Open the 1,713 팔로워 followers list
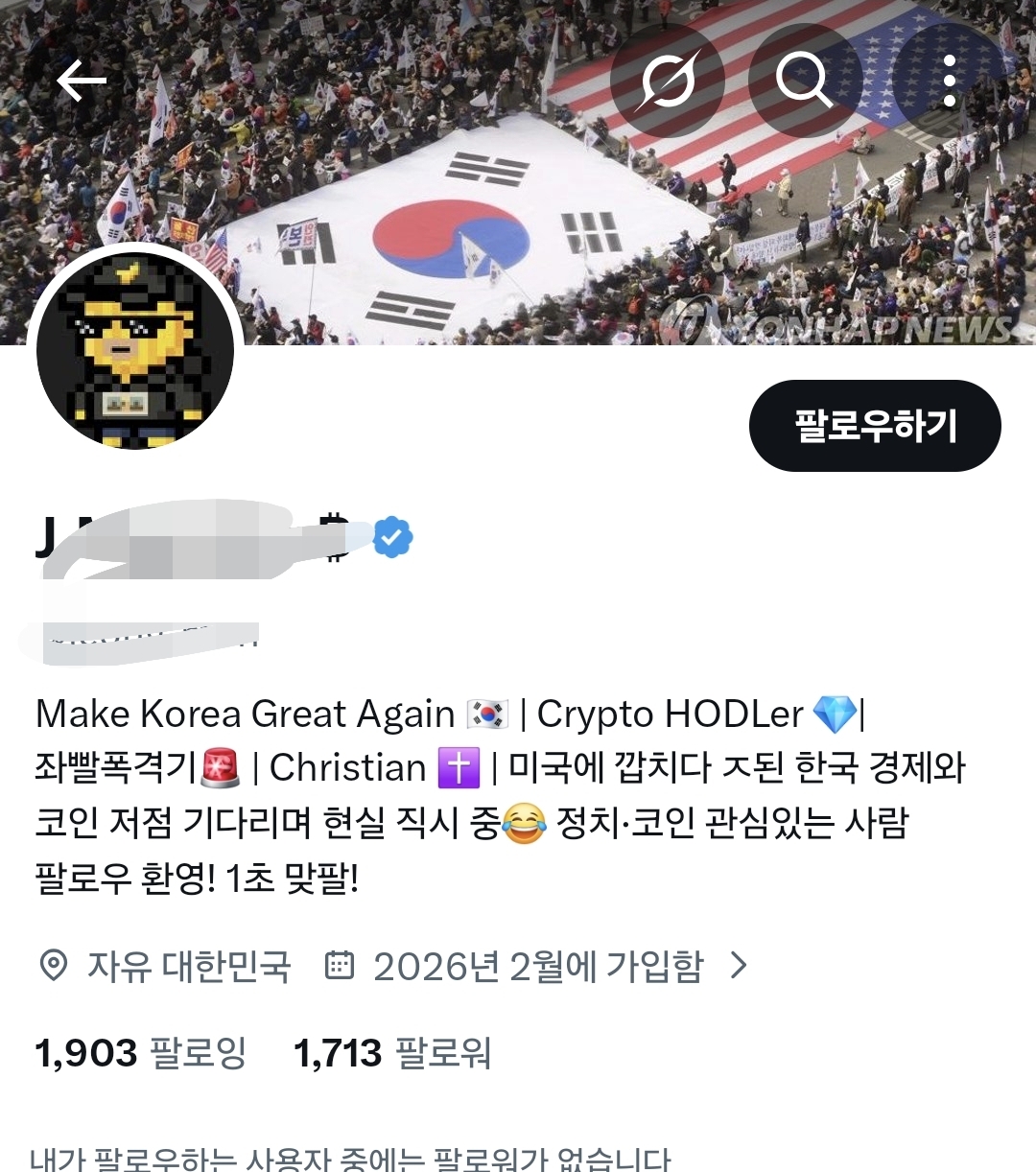 [x=392, y=1053]
